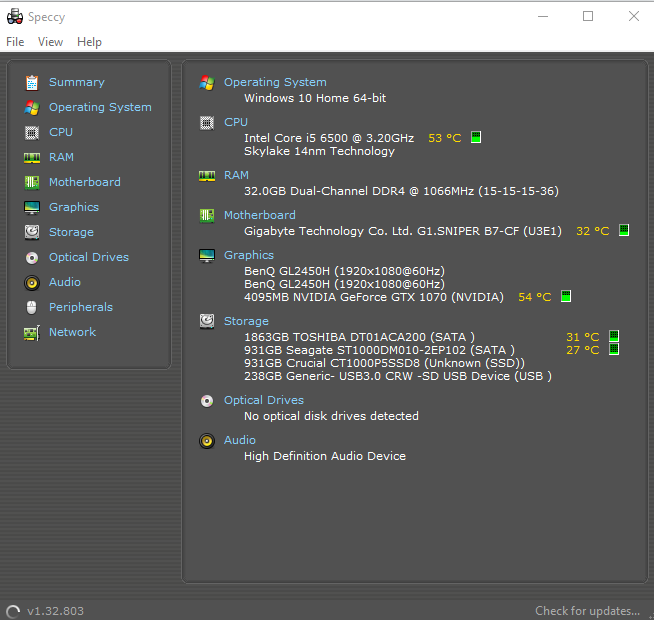Viewport: 654px width, 620px height.
Task: Click the CPU chip icon in main panel
Action: coord(207,123)
